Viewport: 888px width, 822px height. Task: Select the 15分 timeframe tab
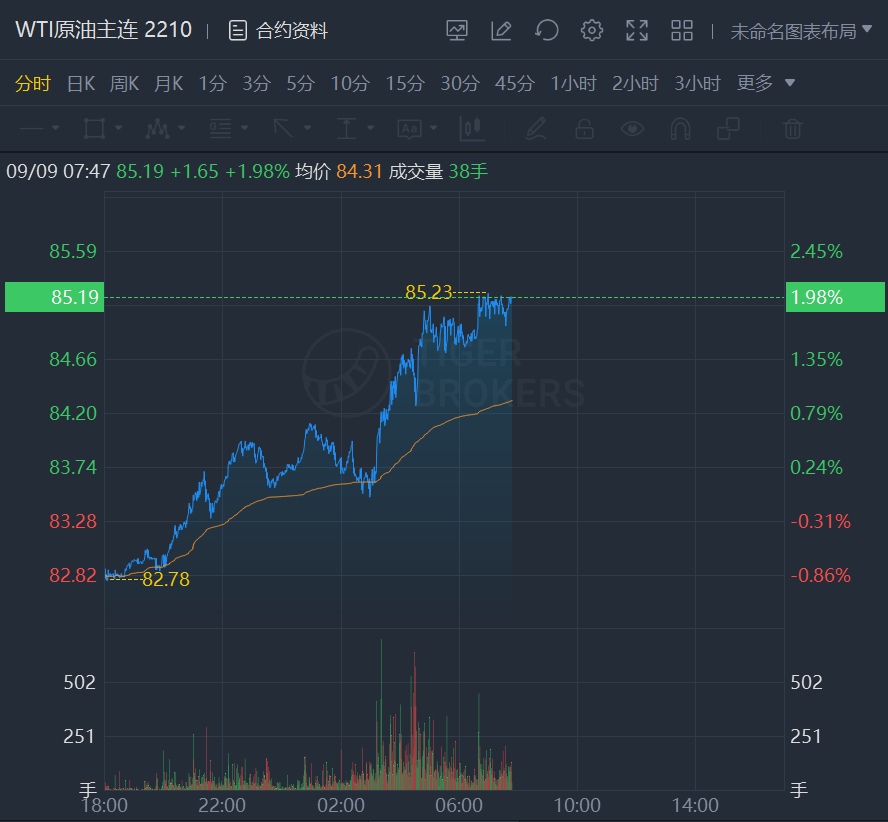click(x=405, y=84)
